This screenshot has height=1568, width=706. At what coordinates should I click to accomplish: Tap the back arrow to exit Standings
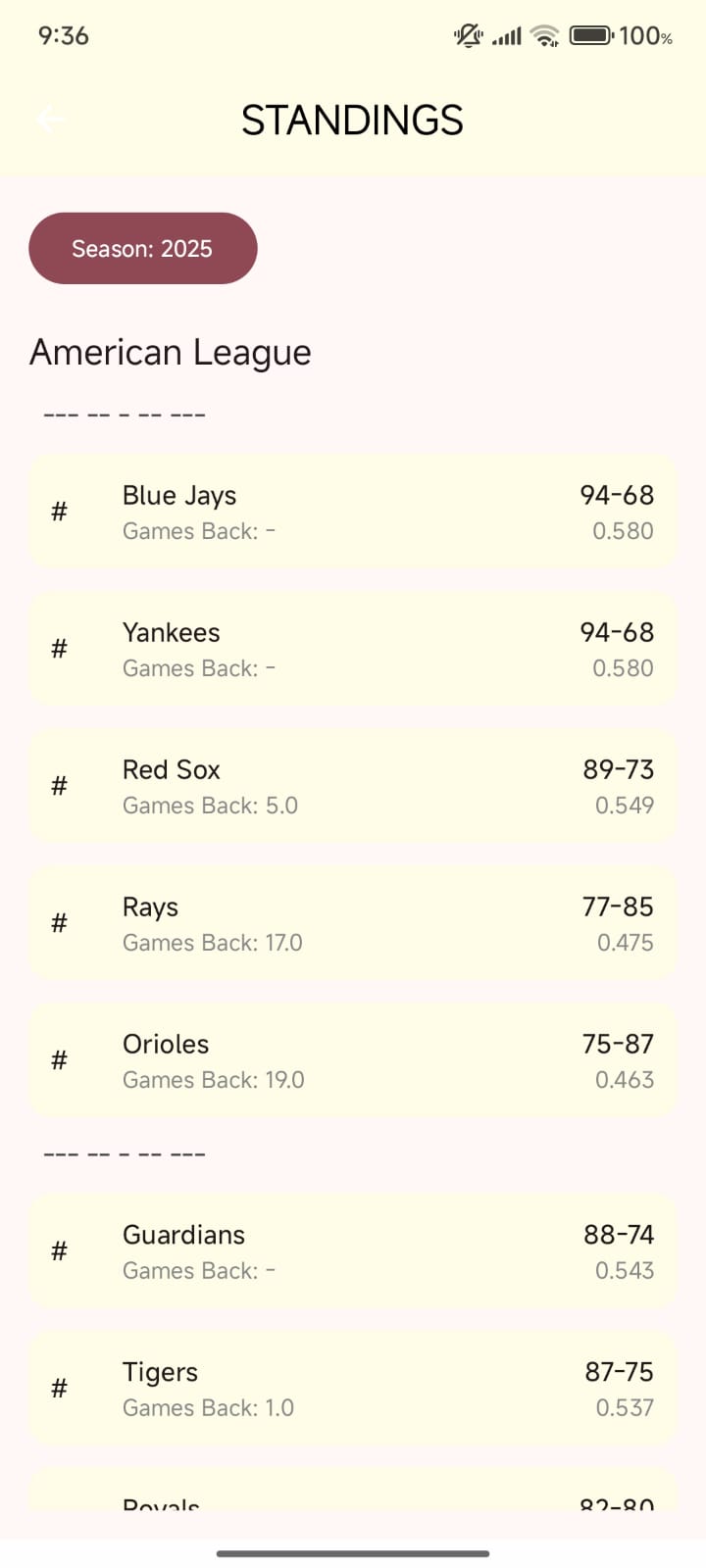point(50,120)
